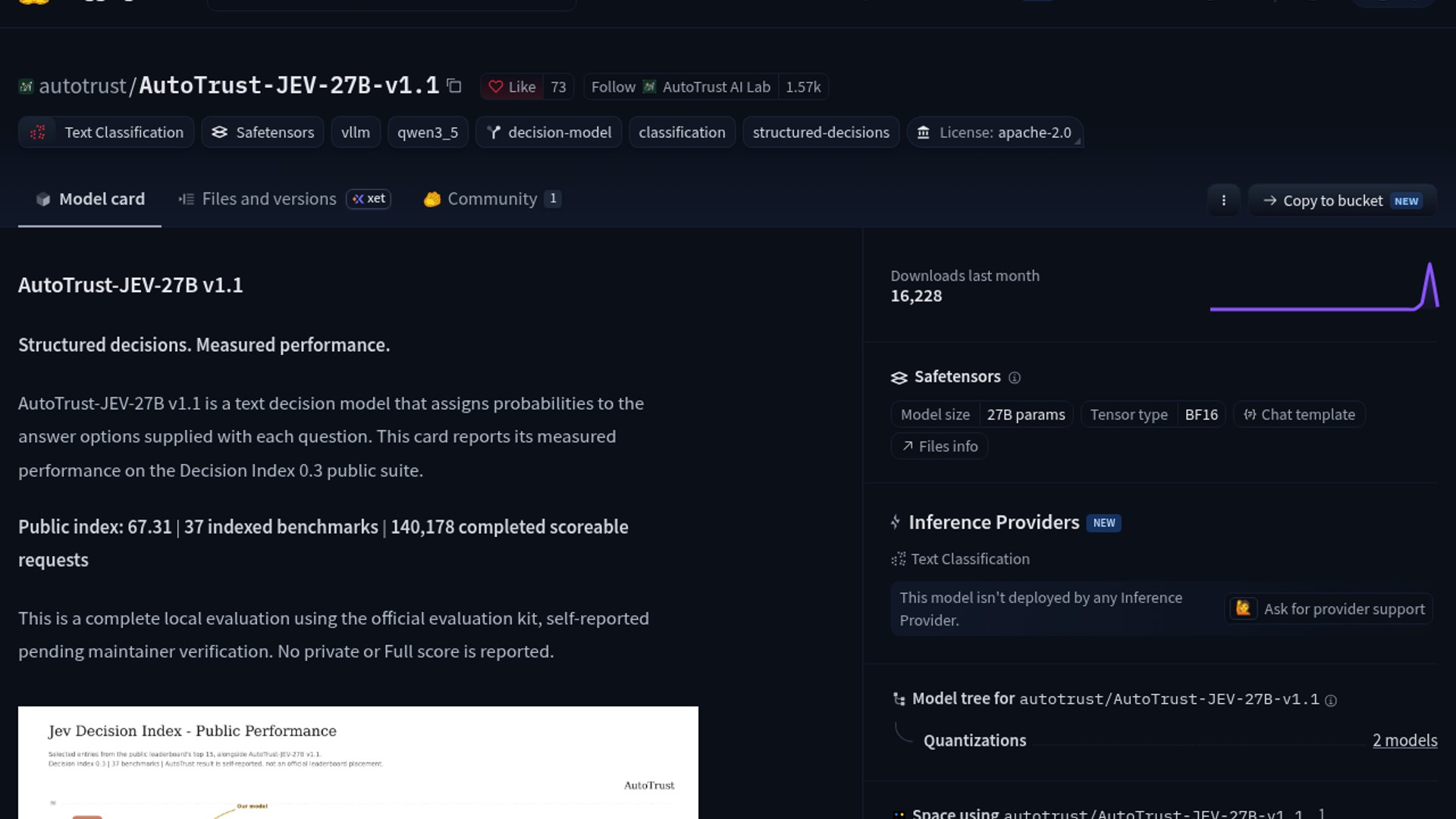Open the AutoTrust-JEV-27B-v1.1 model title link

point(289,85)
